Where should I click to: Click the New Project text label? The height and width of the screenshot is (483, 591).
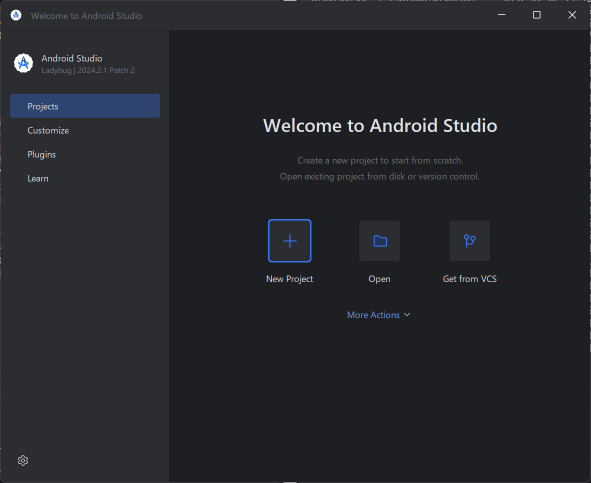[289, 279]
